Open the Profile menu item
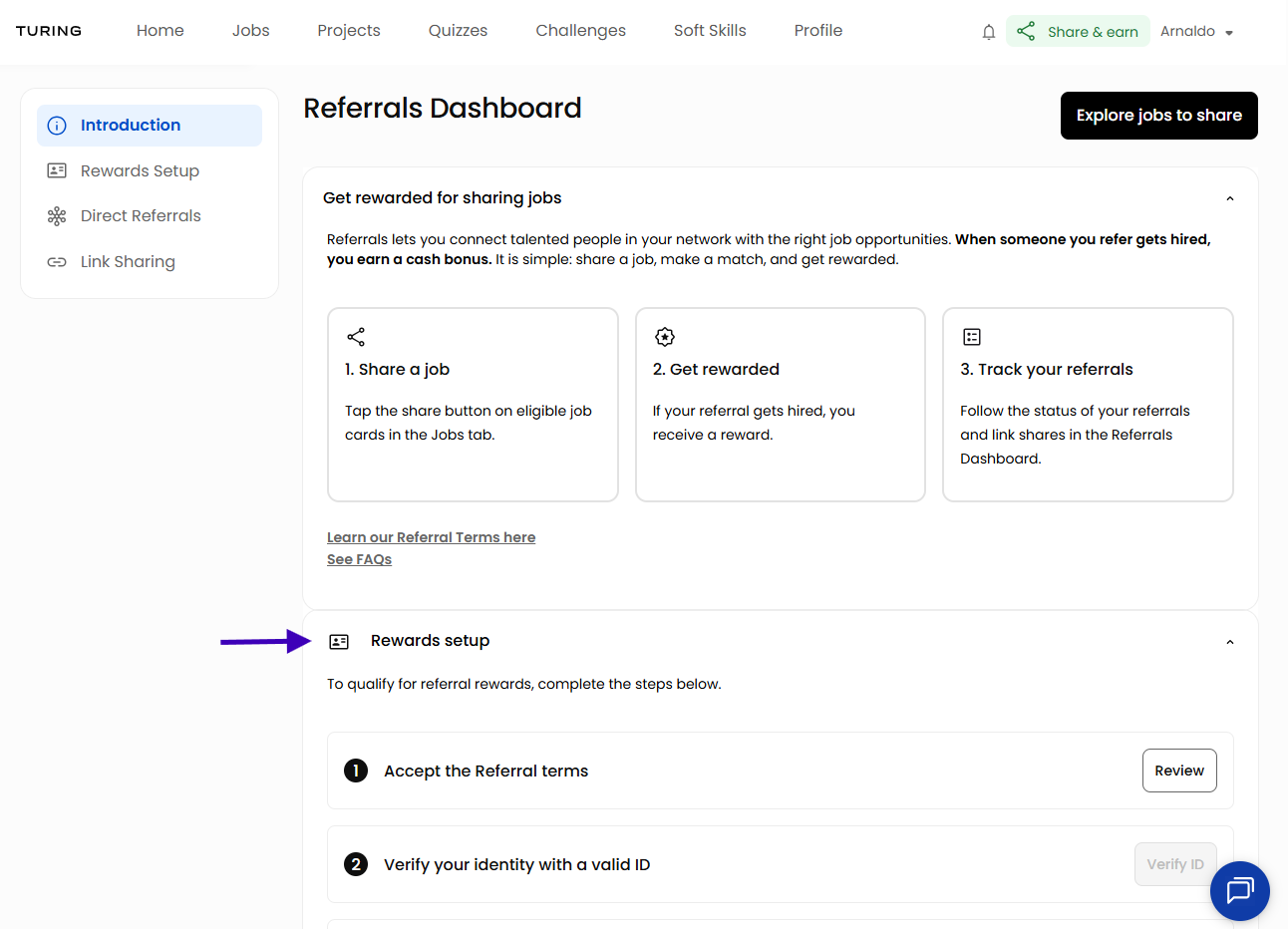This screenshot has width=1288, height=929. 817,30
